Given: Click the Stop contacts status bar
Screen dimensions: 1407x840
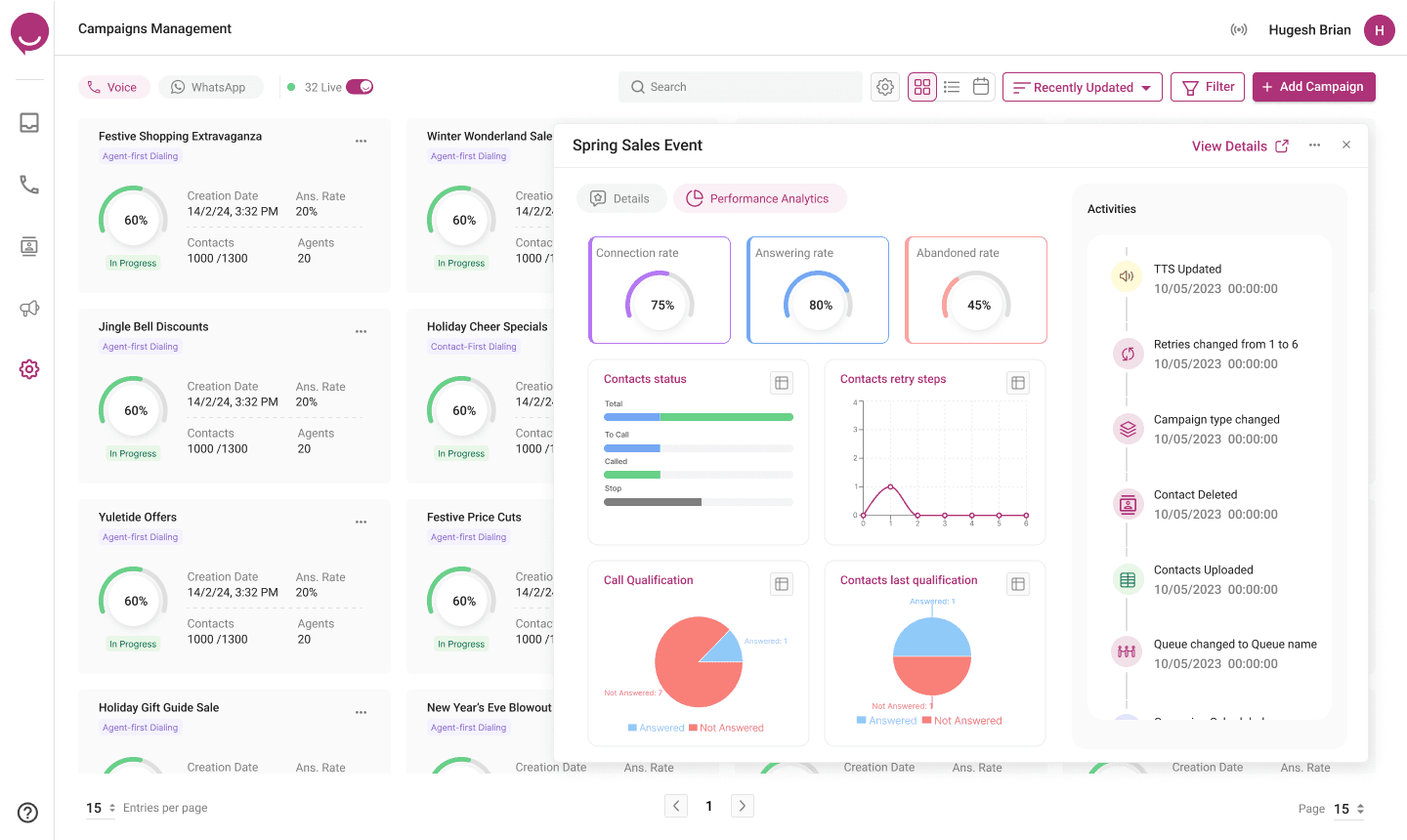Looking at the screenshot, I should pos(699,502).
